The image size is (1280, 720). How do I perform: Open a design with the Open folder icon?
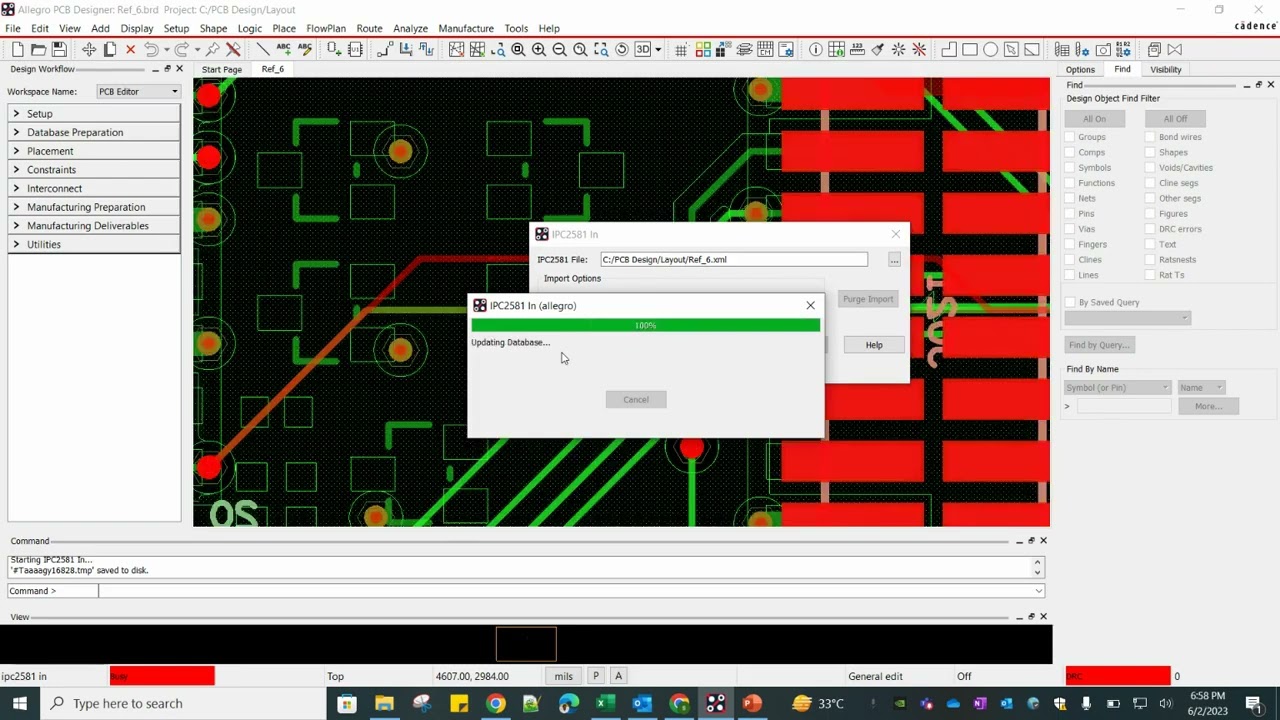tap(38, 49)
